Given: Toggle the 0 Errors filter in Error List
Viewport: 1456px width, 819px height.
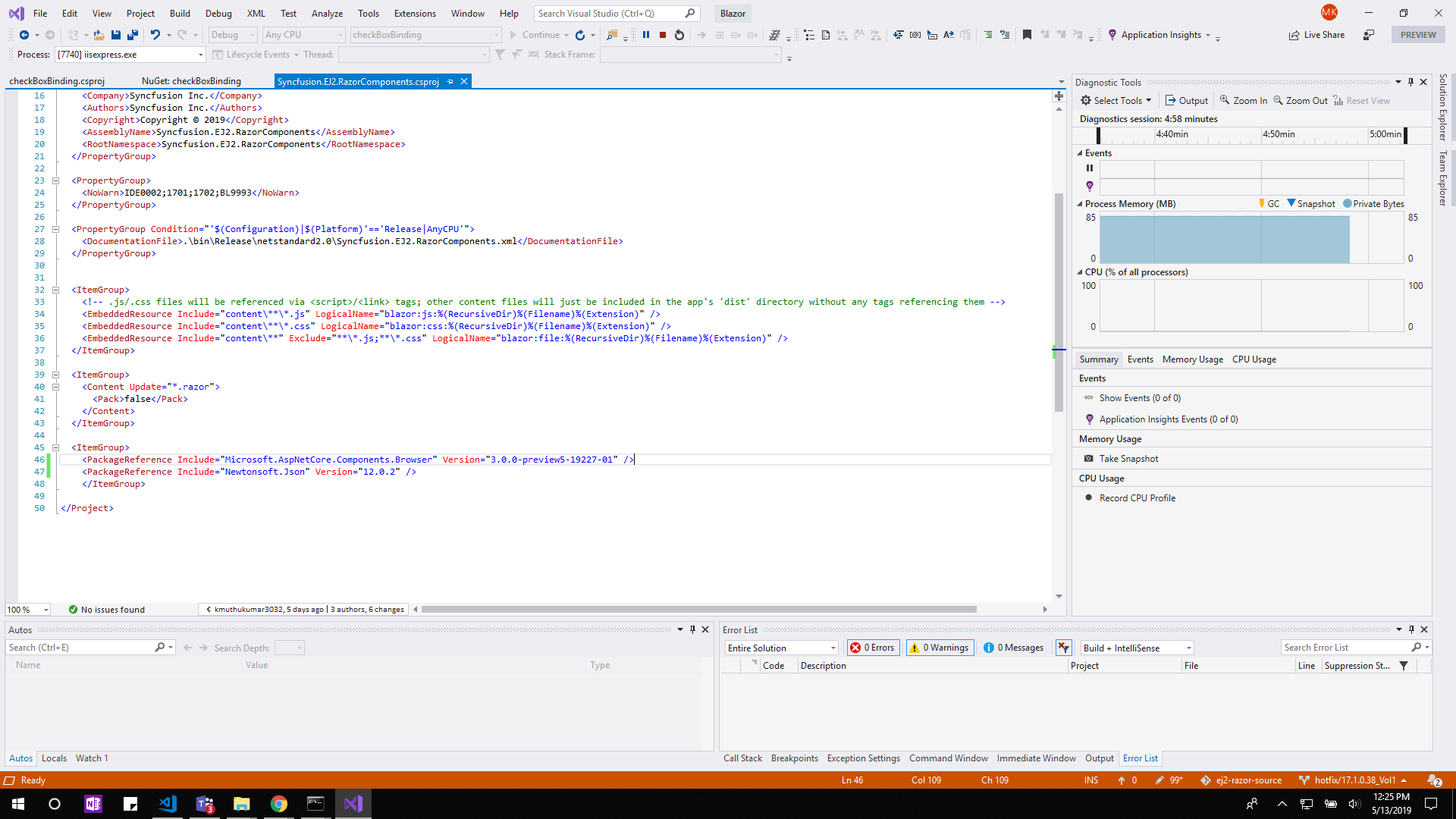Looking at the screenshot, I should coord(873,647).
